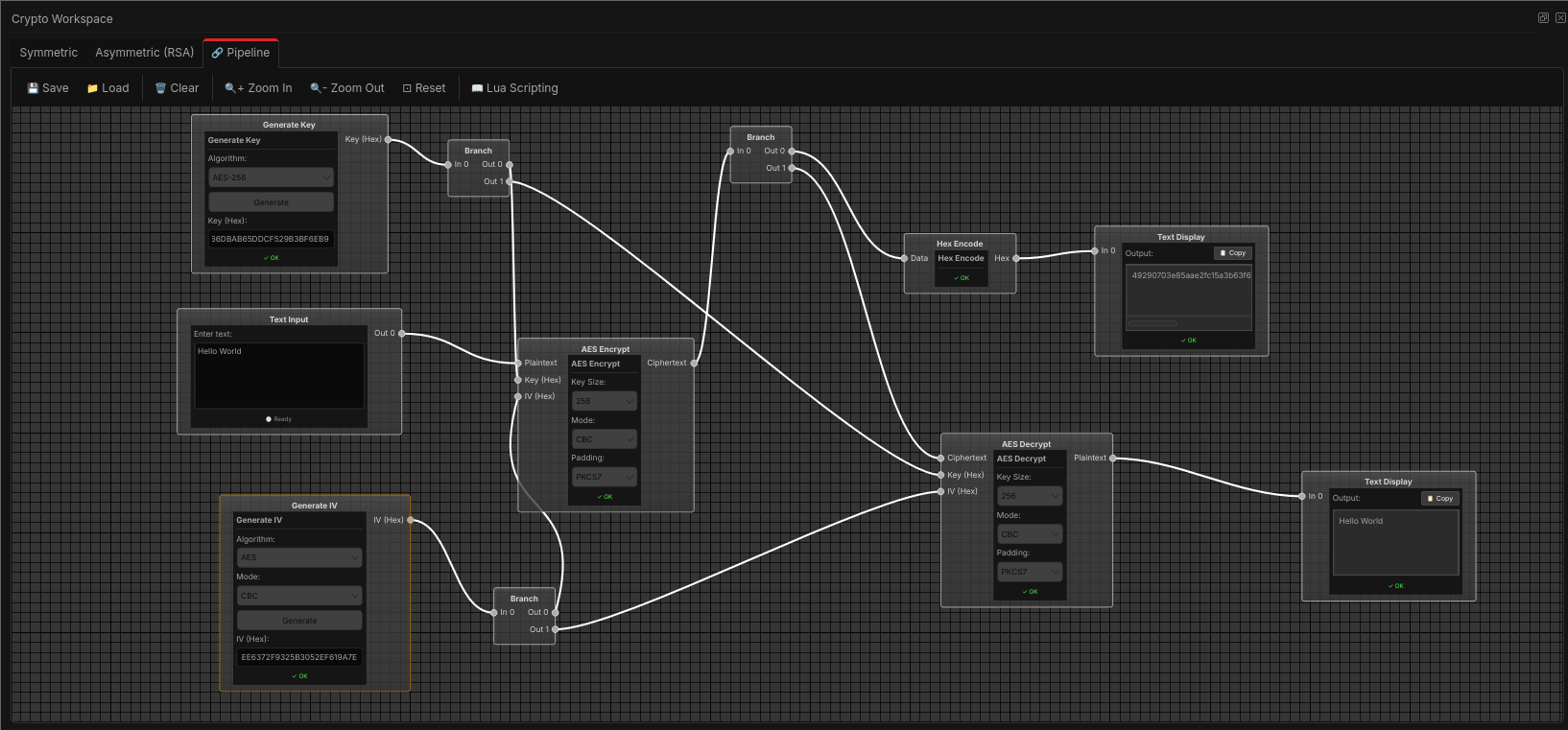Click the Key (Hex) input pin of AES Encrypt
The image size is (1568, 730).
point(518,380)
